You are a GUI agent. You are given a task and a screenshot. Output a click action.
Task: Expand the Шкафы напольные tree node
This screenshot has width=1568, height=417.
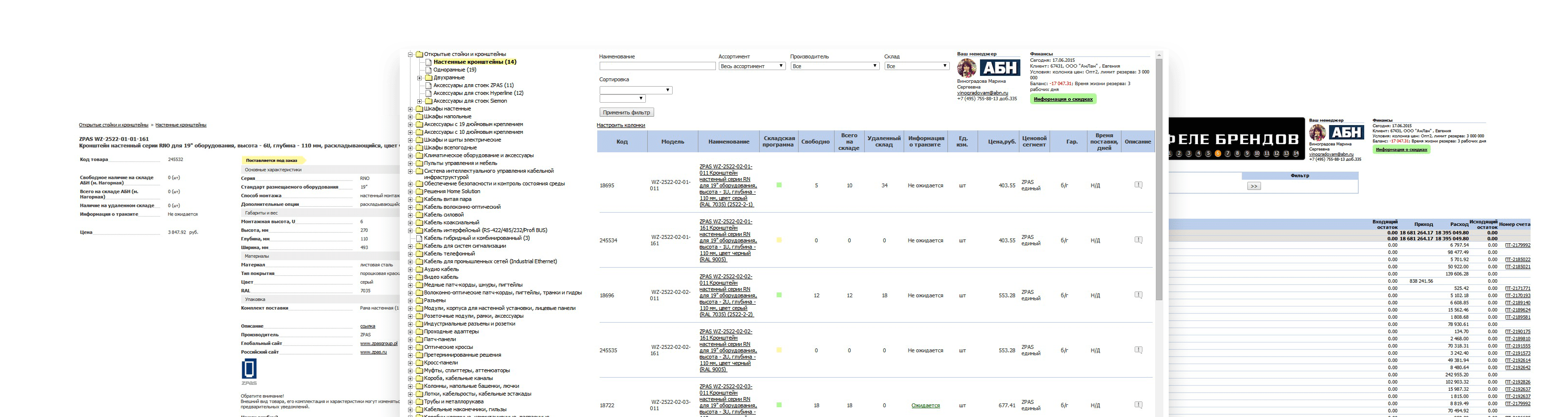coord(410,117)
